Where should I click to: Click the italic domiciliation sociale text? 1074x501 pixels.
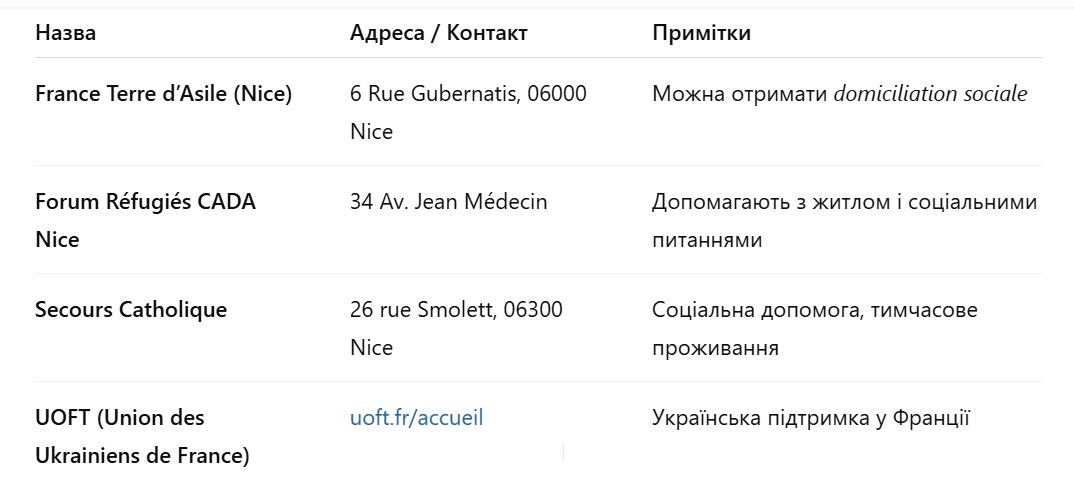pos(930,94)
